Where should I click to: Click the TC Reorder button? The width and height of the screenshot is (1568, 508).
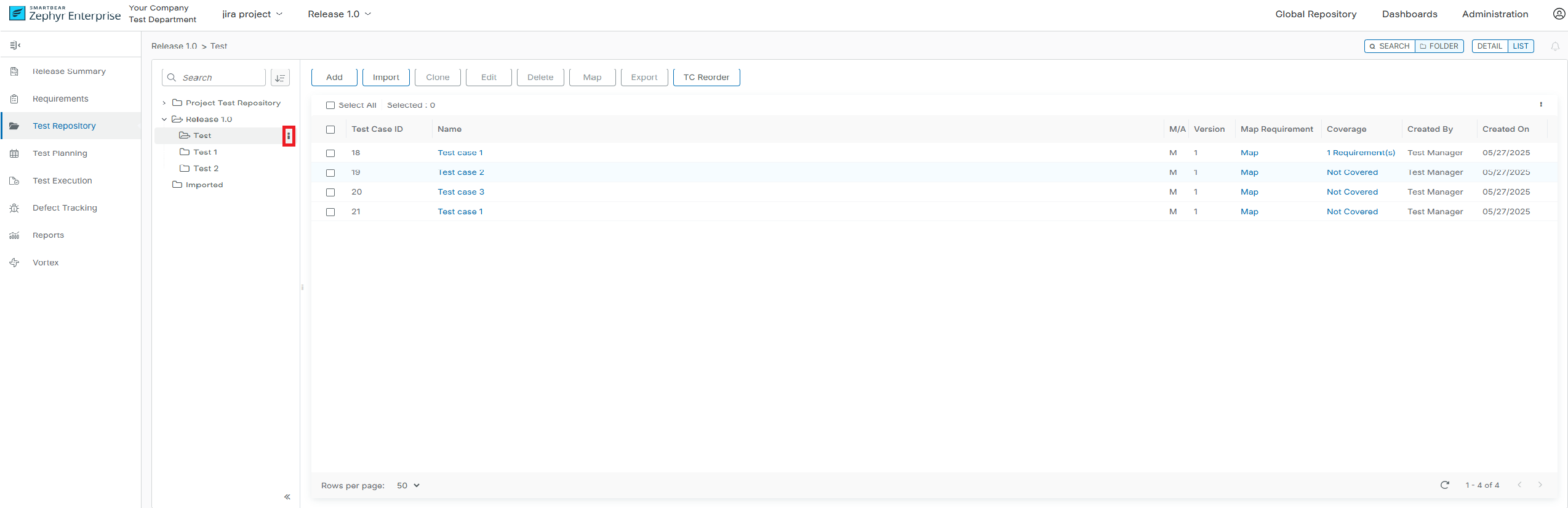(x=706, y=78)
